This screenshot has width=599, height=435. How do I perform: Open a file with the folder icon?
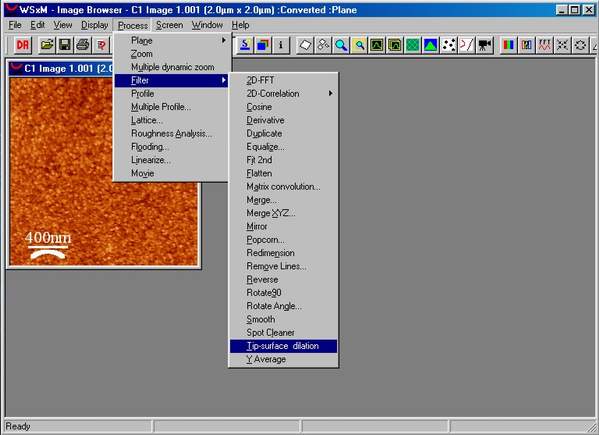47,45
